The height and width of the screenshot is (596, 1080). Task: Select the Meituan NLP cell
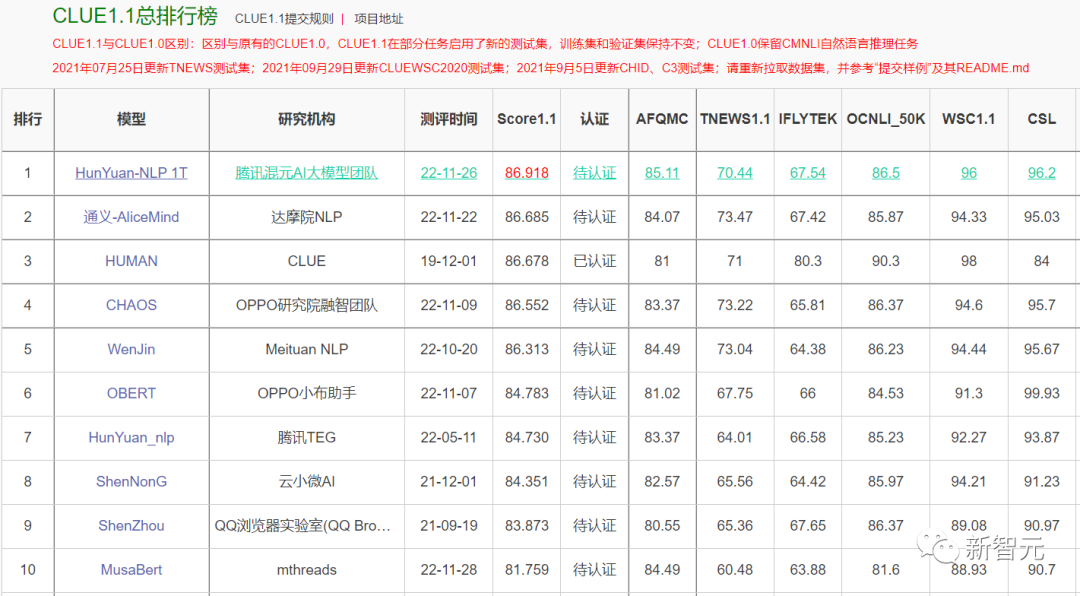pyautogui.click(x=307, y=349)
